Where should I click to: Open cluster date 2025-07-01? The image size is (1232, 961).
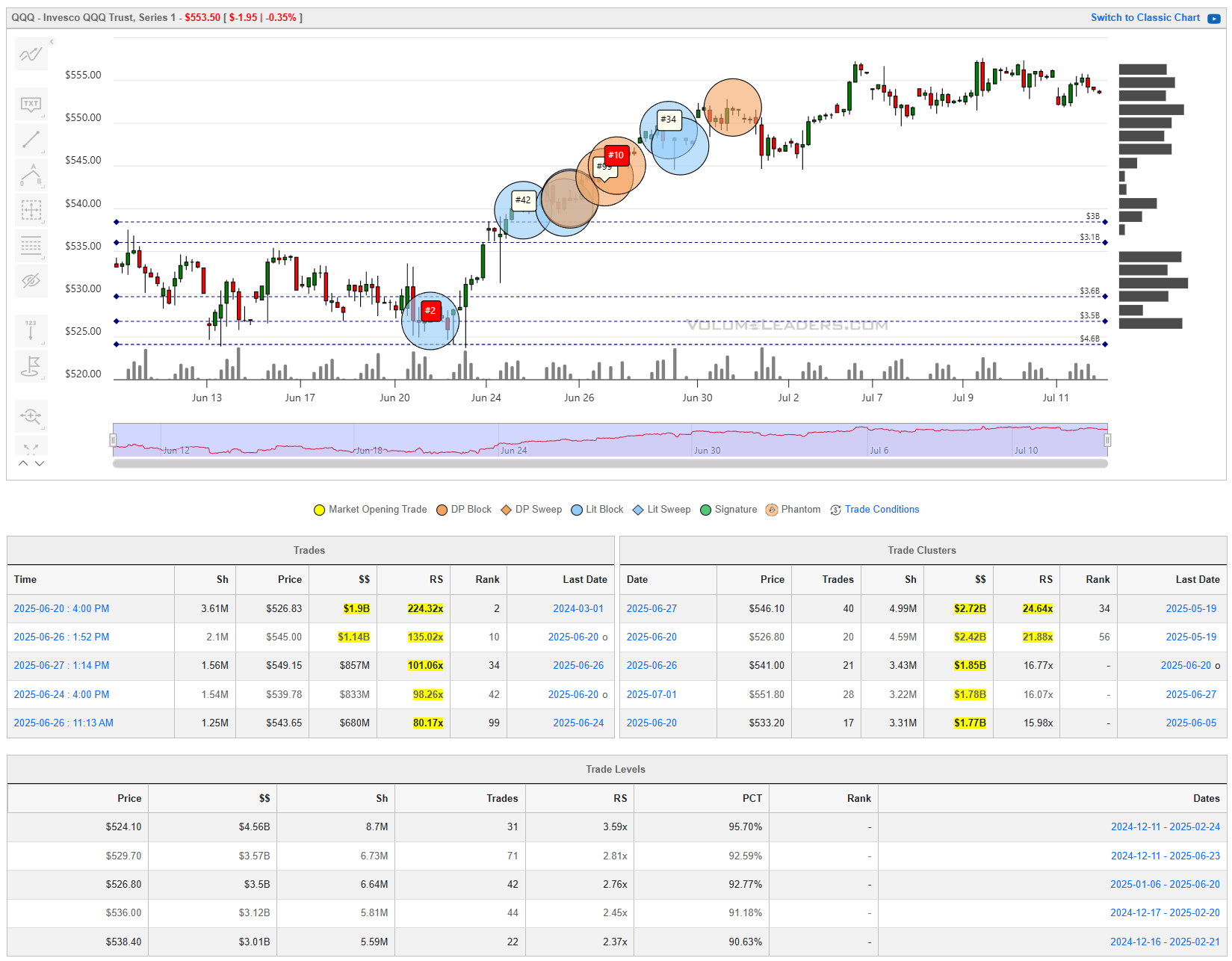tap(651, 694)
